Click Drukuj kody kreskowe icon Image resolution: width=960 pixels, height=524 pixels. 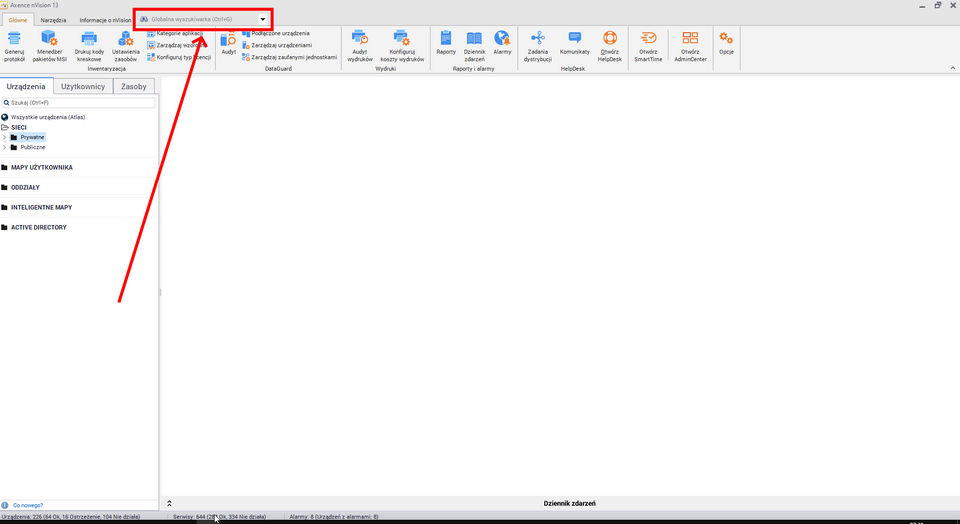click(89, 39)
